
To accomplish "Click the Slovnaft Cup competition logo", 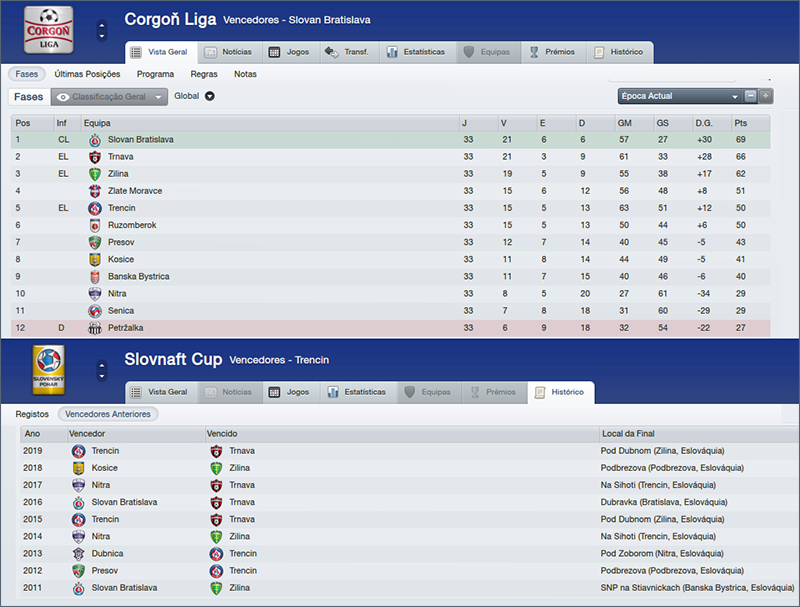I will pyautogui.click(x=48, y=370).
